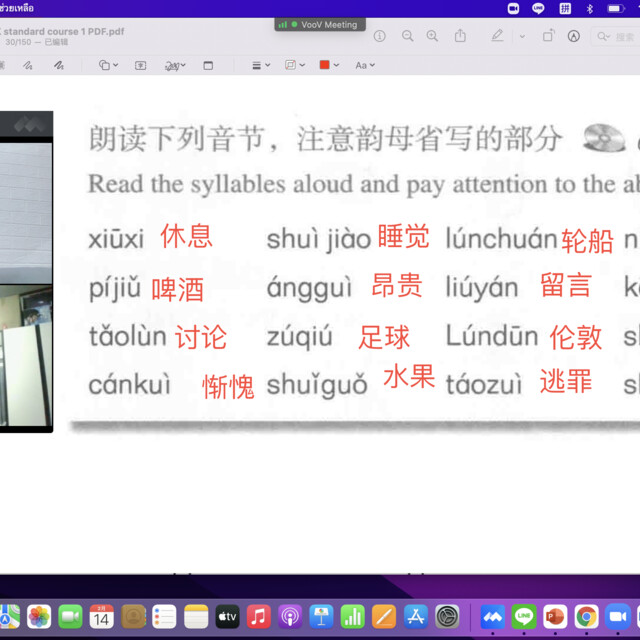Image resolution: width=640 pixels, height=640 pixels.
Task: Click the pinyin word shuǐguǒ
Action: tap(317, 385)
